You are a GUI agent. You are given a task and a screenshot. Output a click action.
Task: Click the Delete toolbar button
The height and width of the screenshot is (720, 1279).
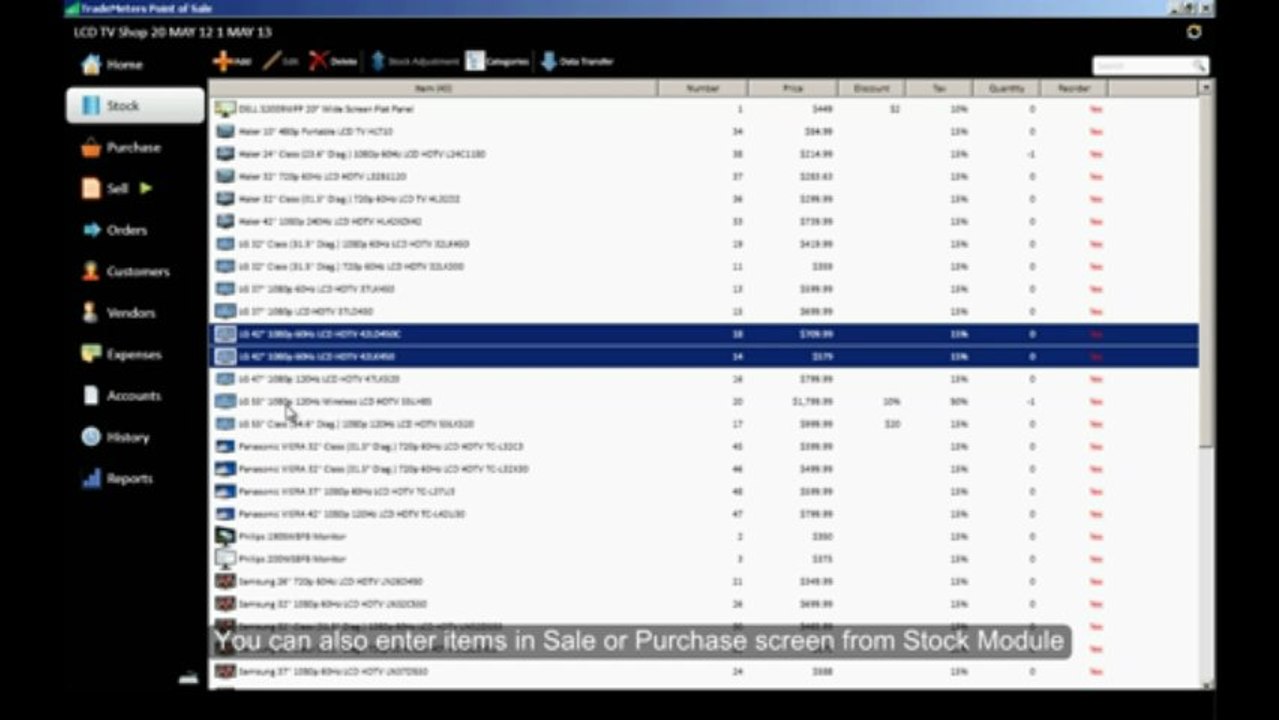333,62
